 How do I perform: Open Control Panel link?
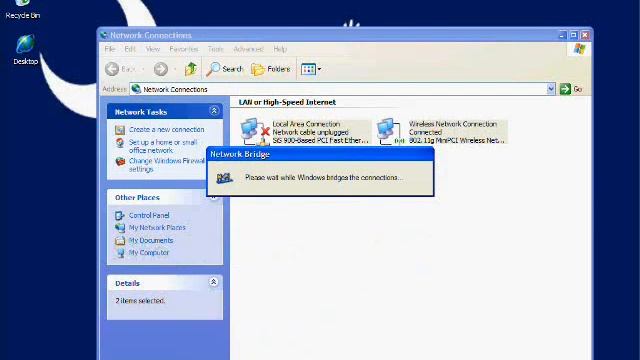pos(149,215)
